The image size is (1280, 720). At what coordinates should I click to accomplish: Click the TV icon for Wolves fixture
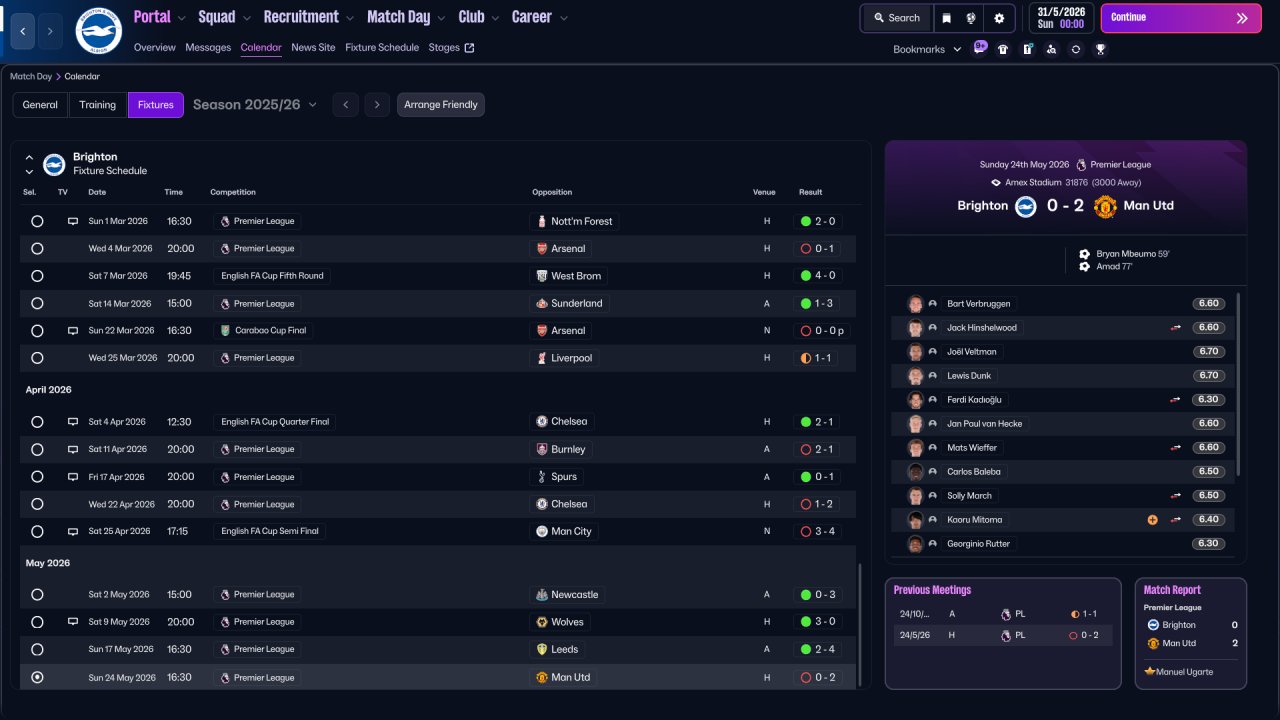73,621
